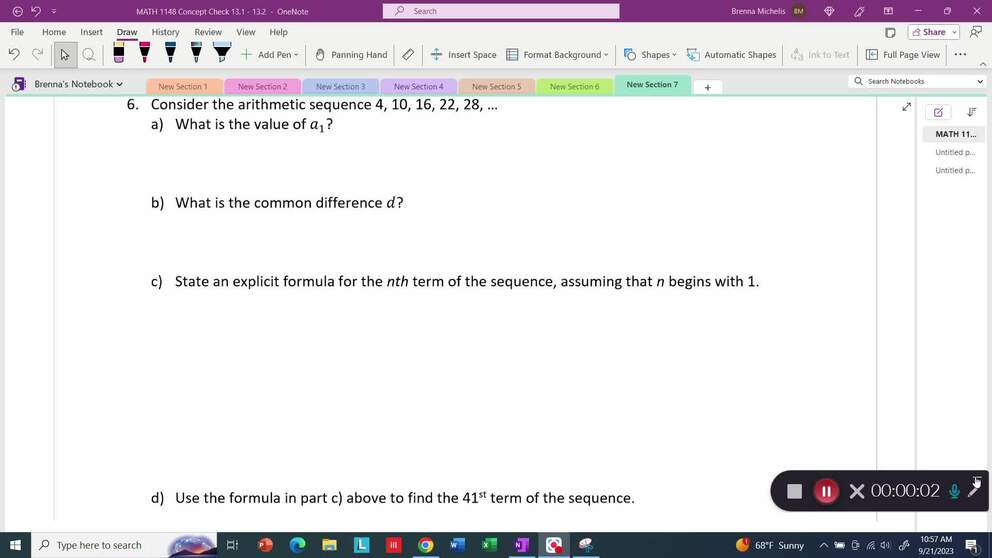Switch to Full Page View
Viewport: 992px width, 558px height.
(903, 55)
